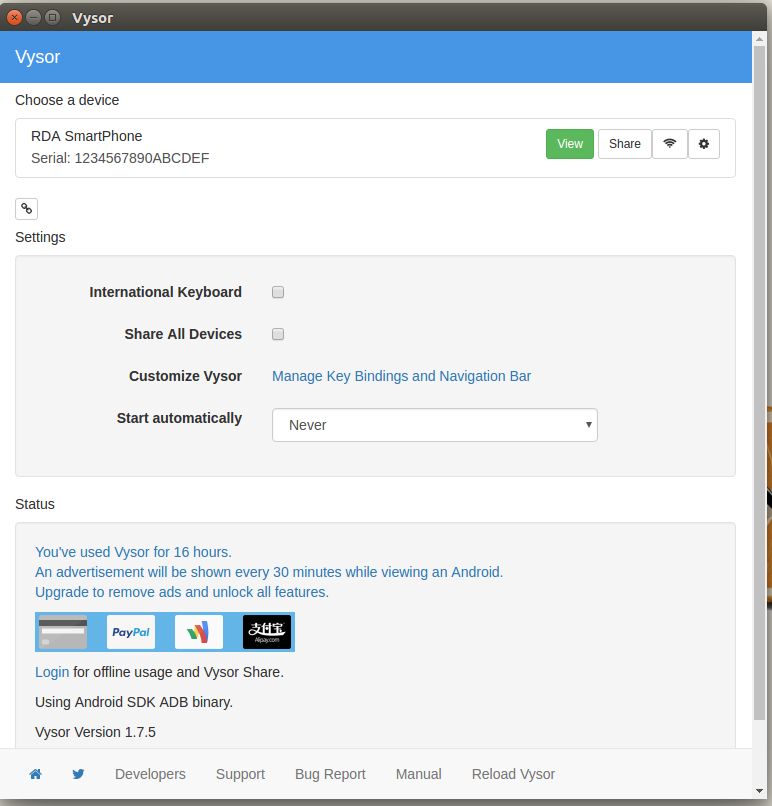
Task: Click the Share button for RDA SmartPhone
Action: coord(625,144)
